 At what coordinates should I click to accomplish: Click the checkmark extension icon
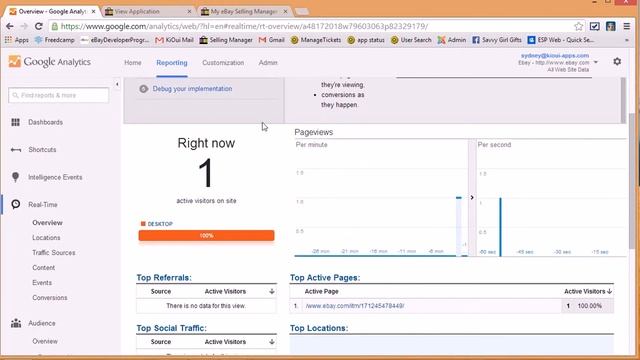(595, 27)
